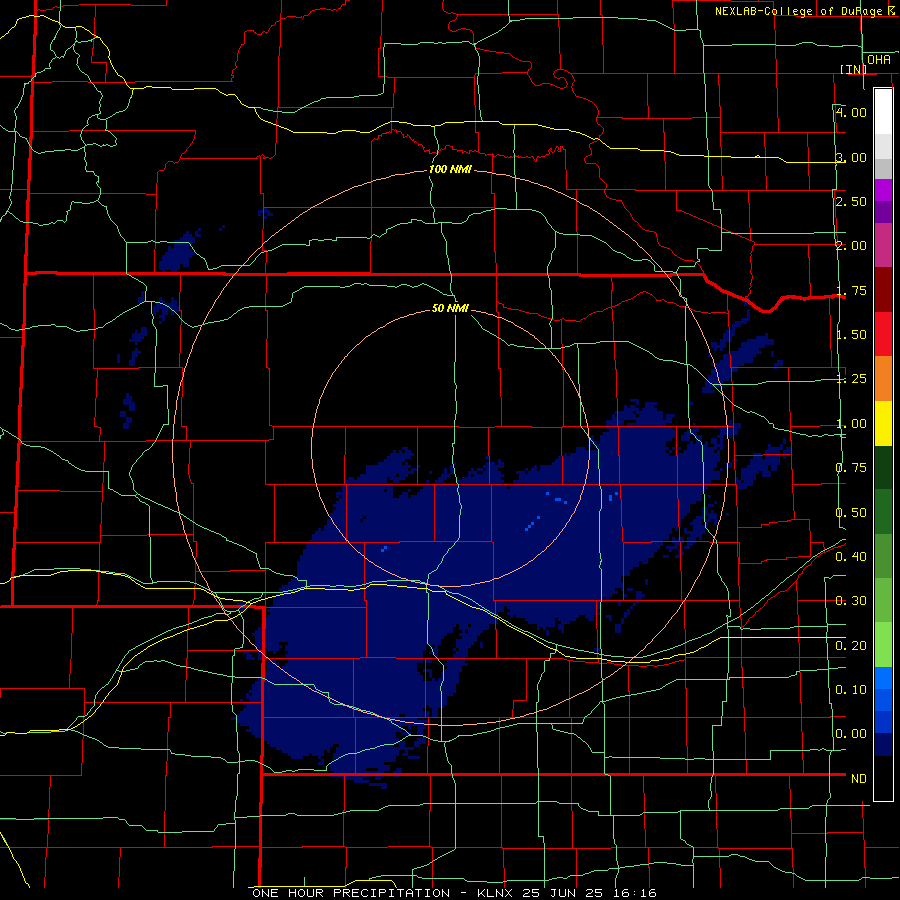Select the '0.50' legend value

(x=851, y=513)
